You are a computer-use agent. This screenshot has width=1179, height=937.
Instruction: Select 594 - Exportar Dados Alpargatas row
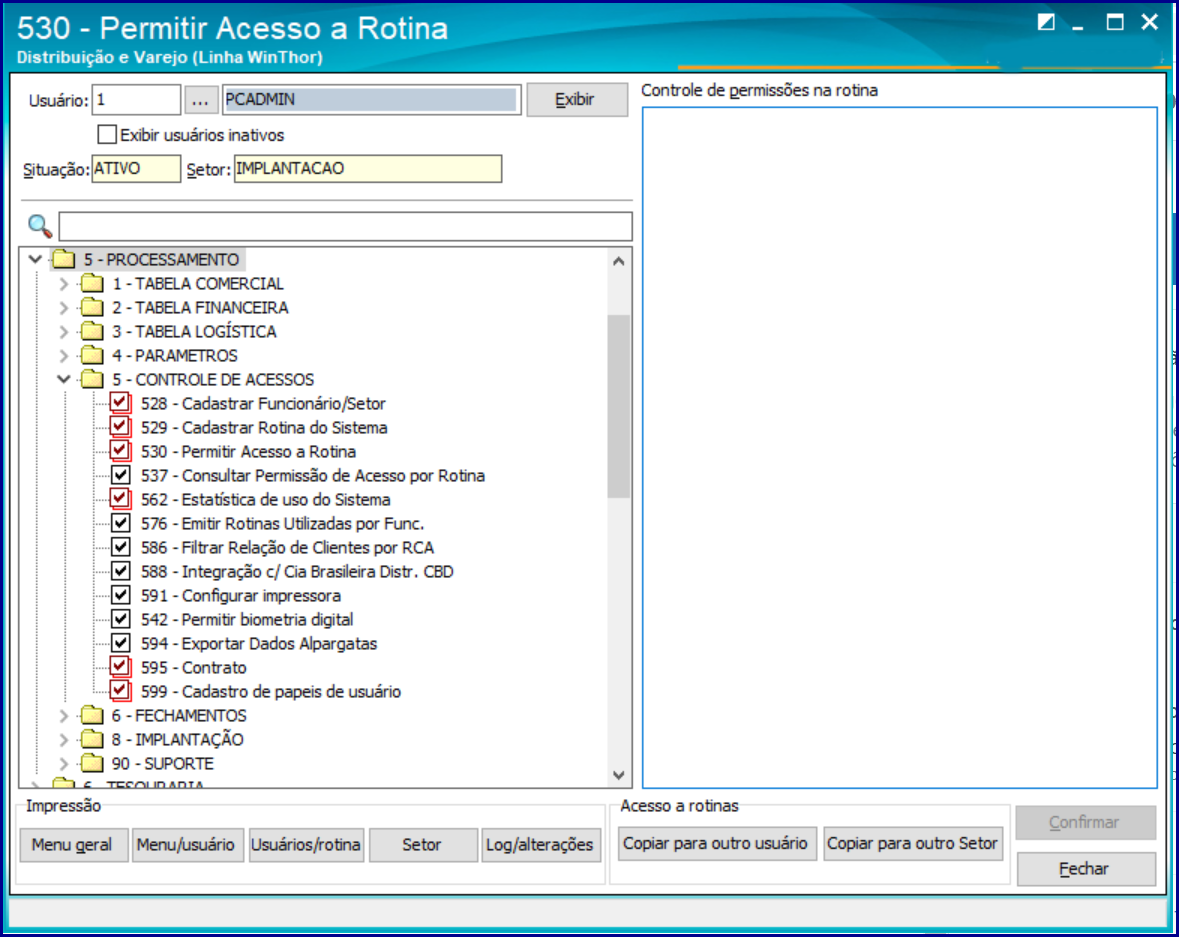(259, 644)
